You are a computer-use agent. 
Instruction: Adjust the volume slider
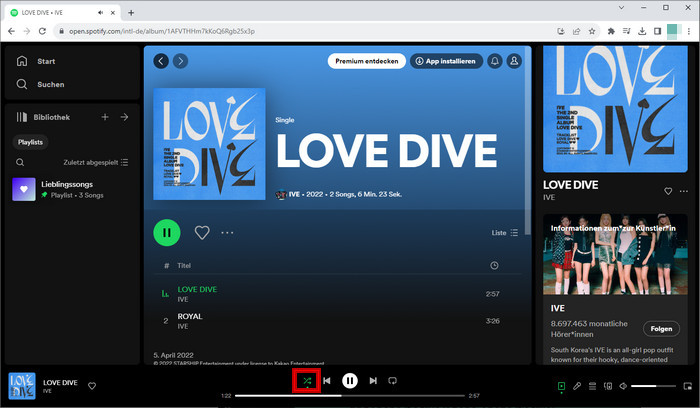pyautogui.click(x=653, y=386)
